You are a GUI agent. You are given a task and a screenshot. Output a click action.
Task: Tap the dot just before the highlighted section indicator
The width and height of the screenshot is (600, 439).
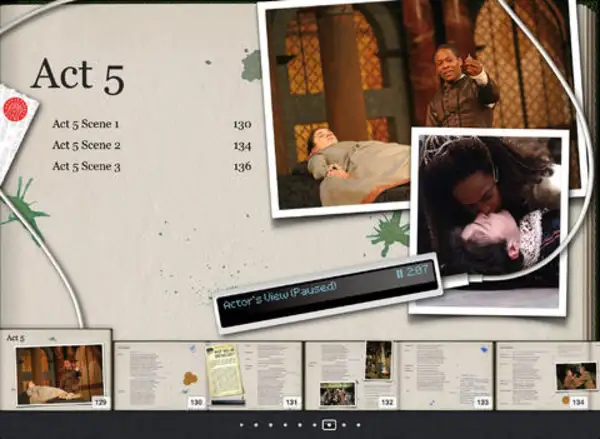click(x=314, y=425)
